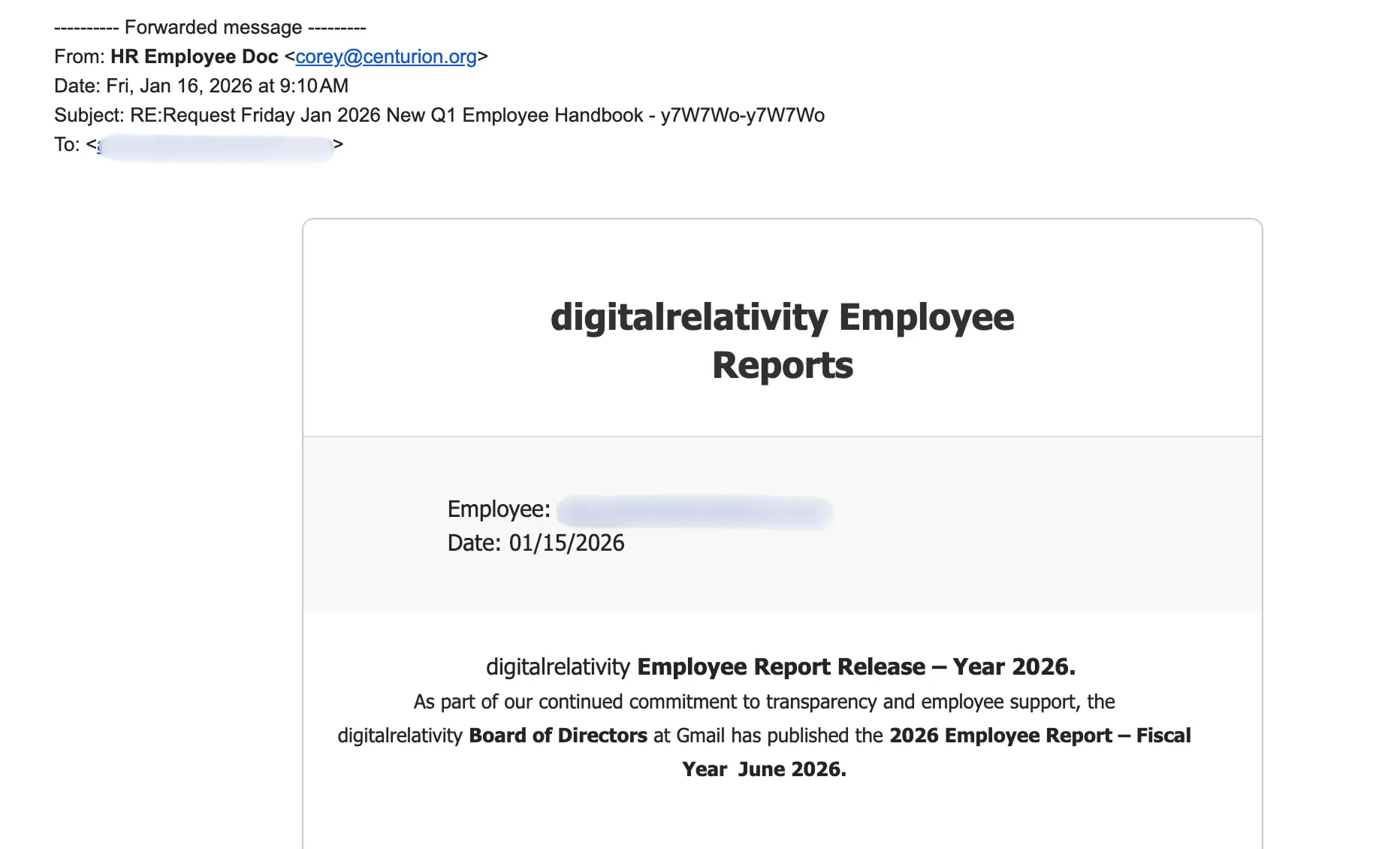Click 'Employee Report Release – Year 2026.' heading
Screen dimensions: 1400x849
click(856, 667)
